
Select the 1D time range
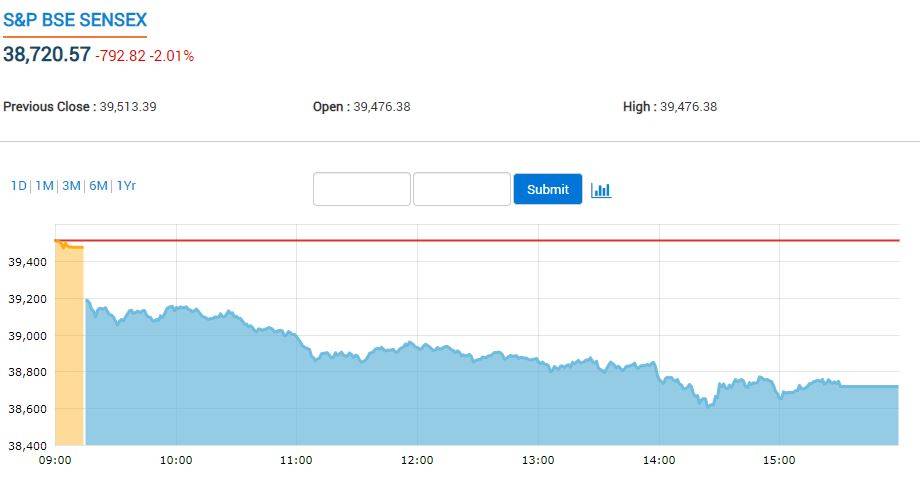19,186
